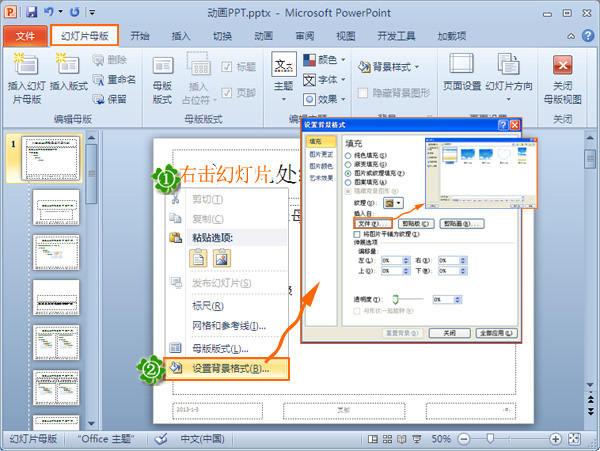Toggle Tile picture as texture checkbox

click(x=357, y=234)
